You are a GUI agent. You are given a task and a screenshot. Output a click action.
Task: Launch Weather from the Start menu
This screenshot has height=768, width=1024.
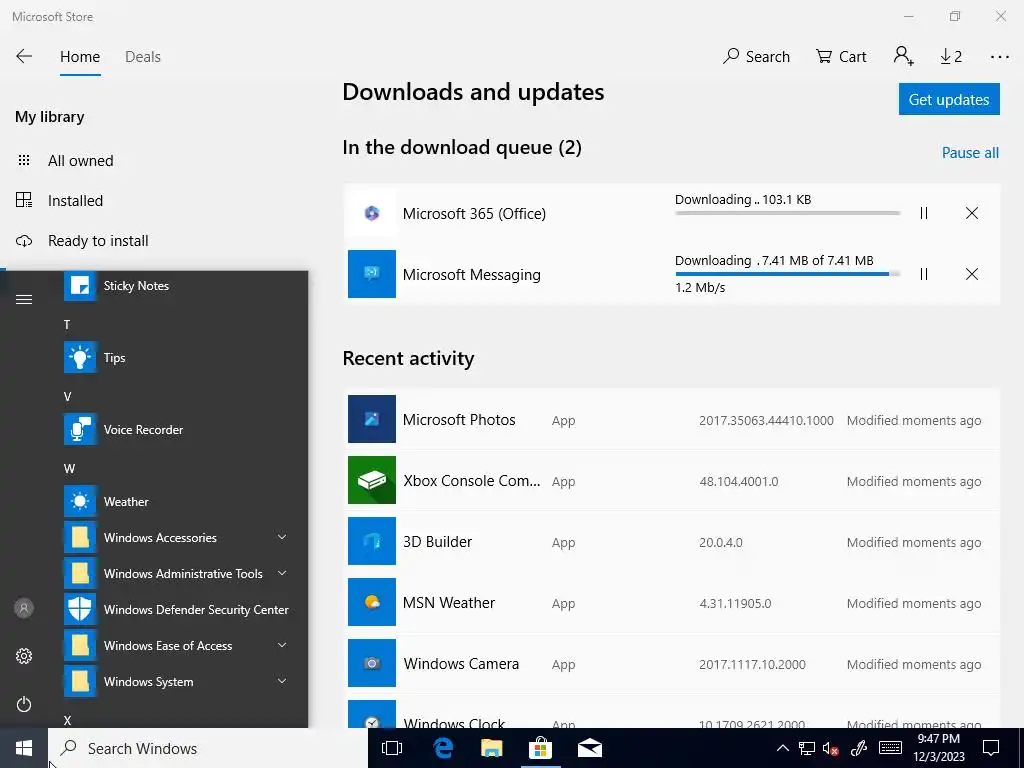176,502
